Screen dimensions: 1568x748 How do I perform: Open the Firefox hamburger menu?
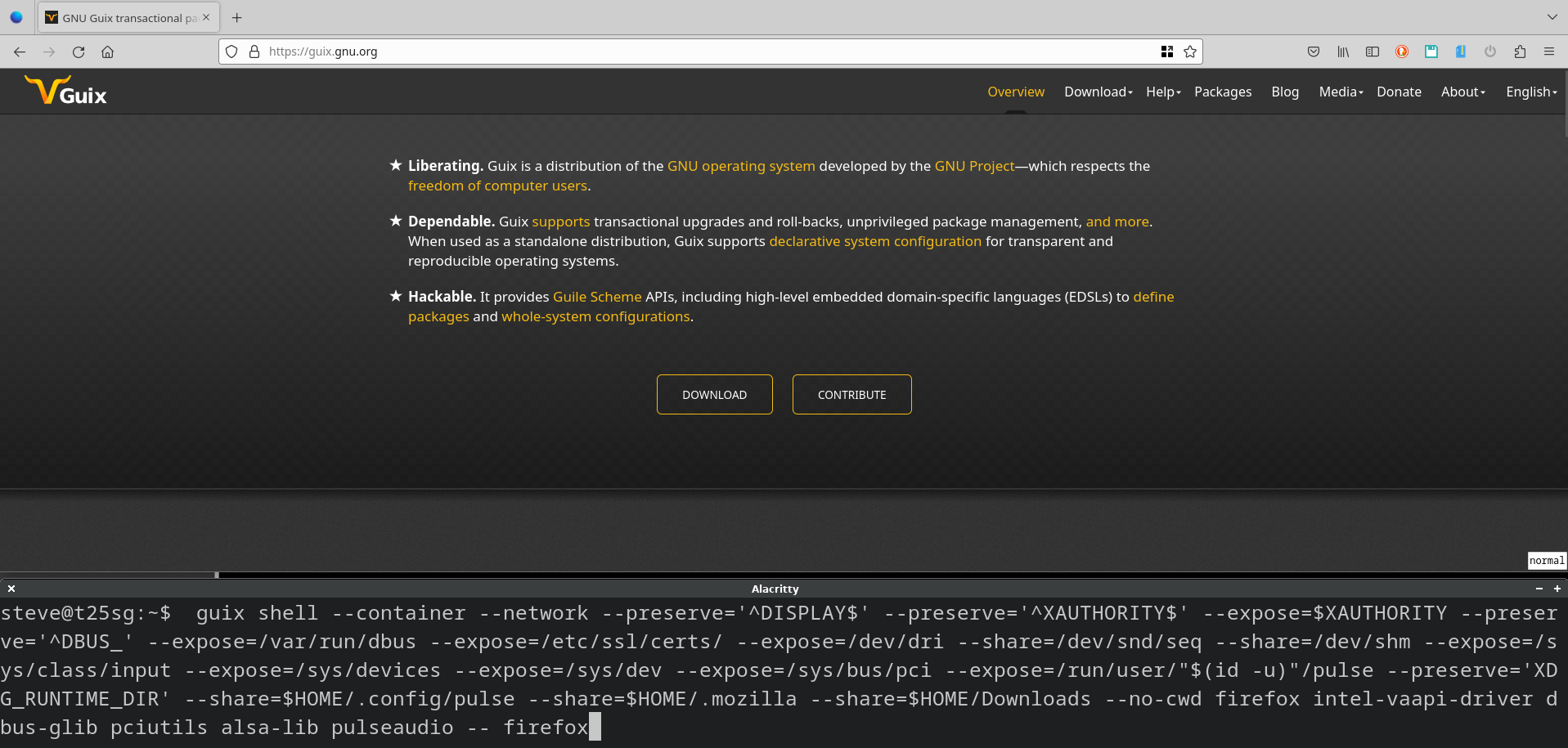coord(1549,52)
